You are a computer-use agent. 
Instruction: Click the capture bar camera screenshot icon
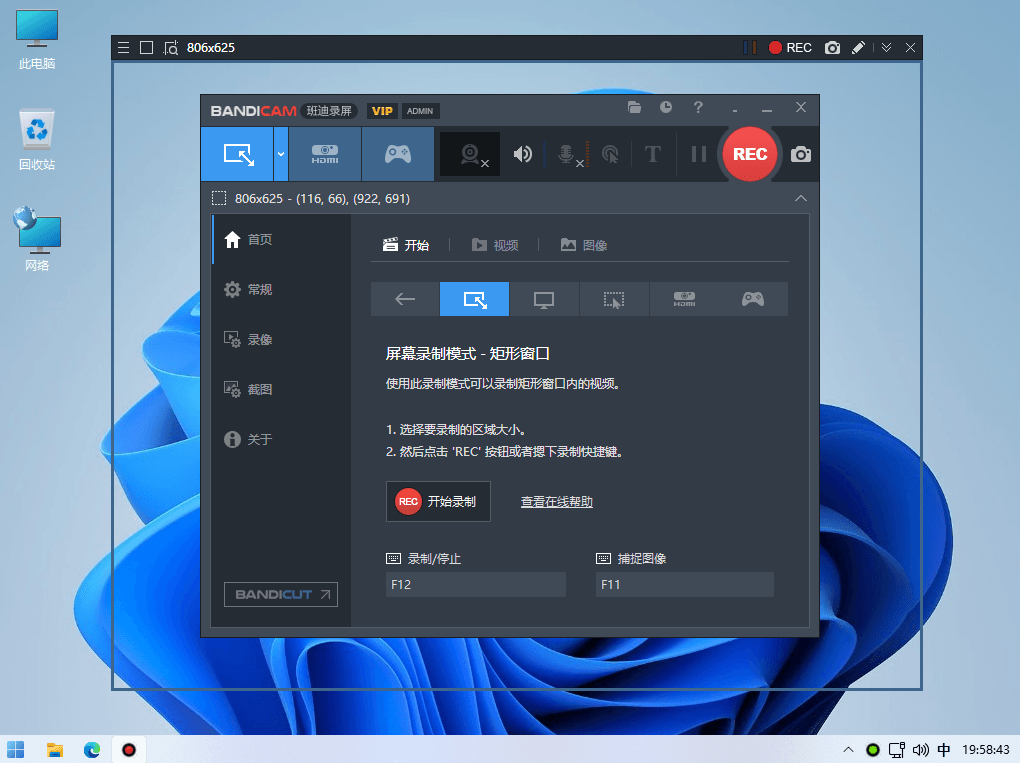click(x=832, y=47)
